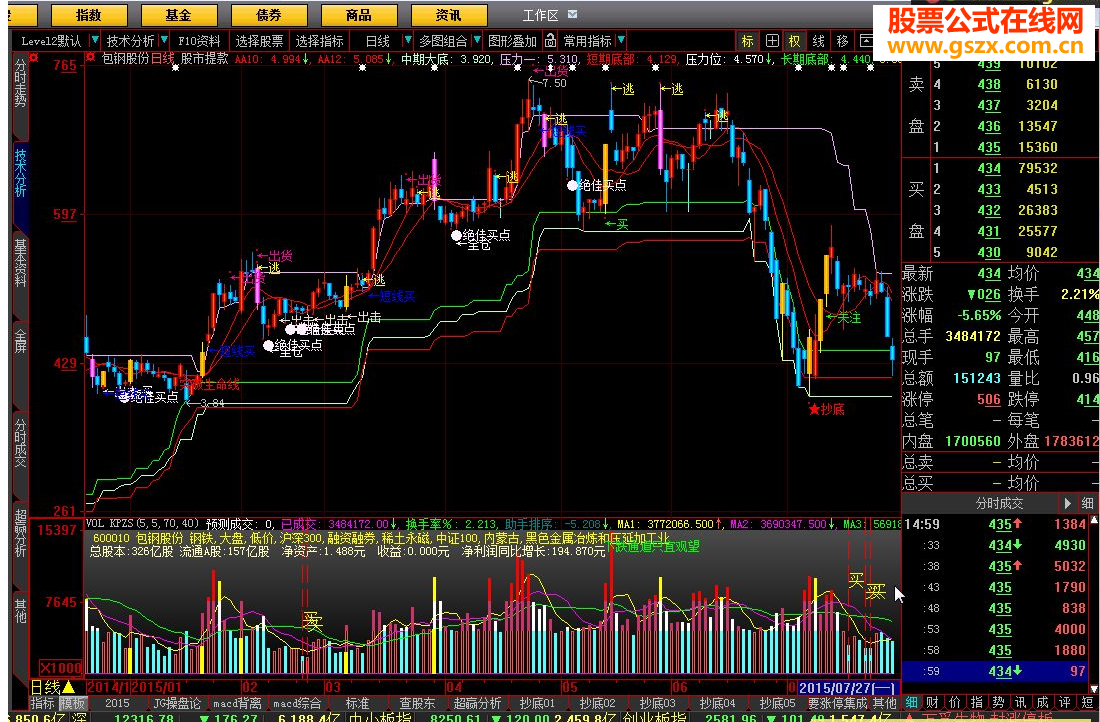Open the 分时走势 sidebar tab
This screenshot has width=1100, height=722.
click(20, 82)
